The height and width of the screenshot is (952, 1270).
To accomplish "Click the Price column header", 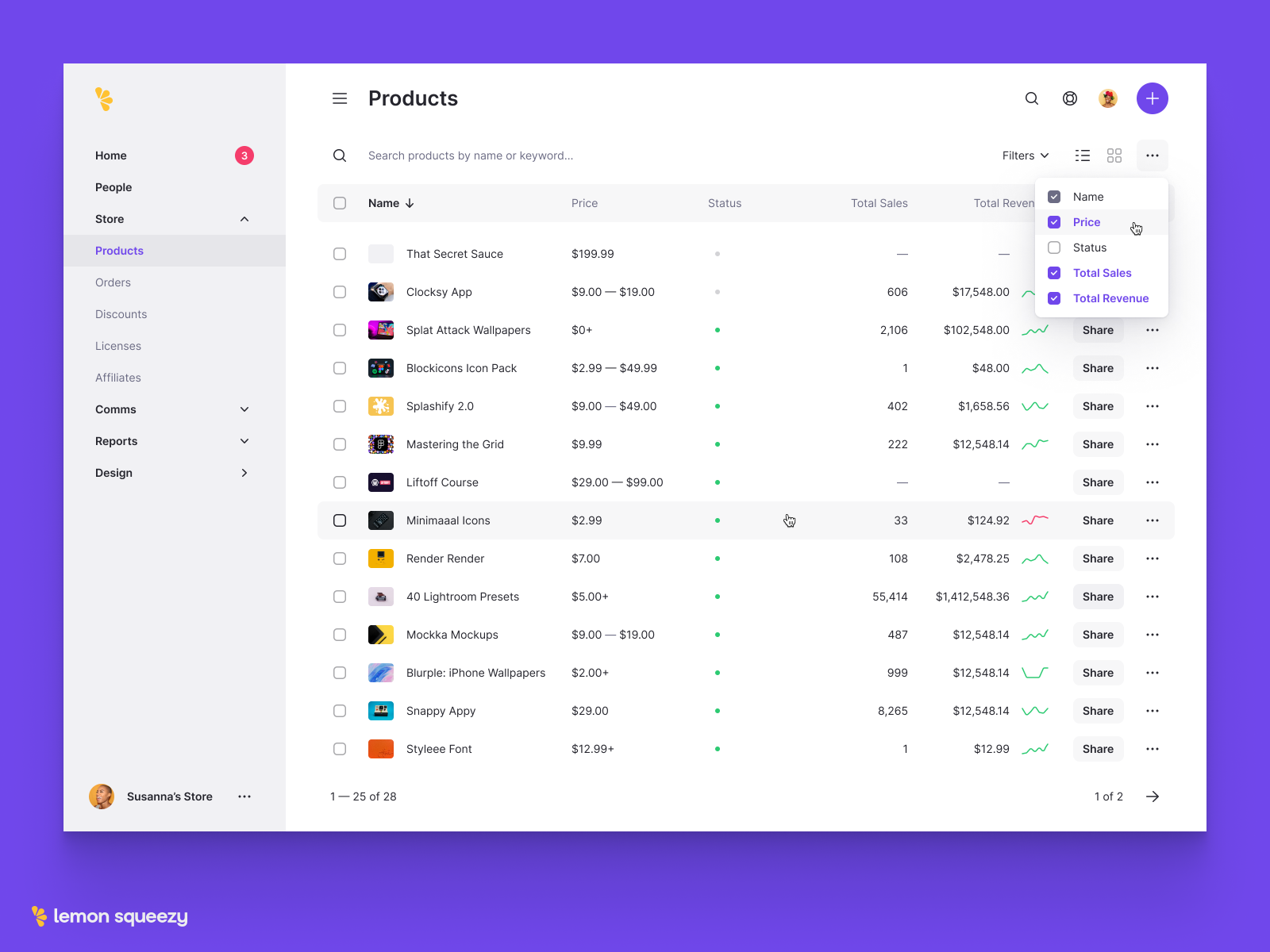I will point(585,203).
